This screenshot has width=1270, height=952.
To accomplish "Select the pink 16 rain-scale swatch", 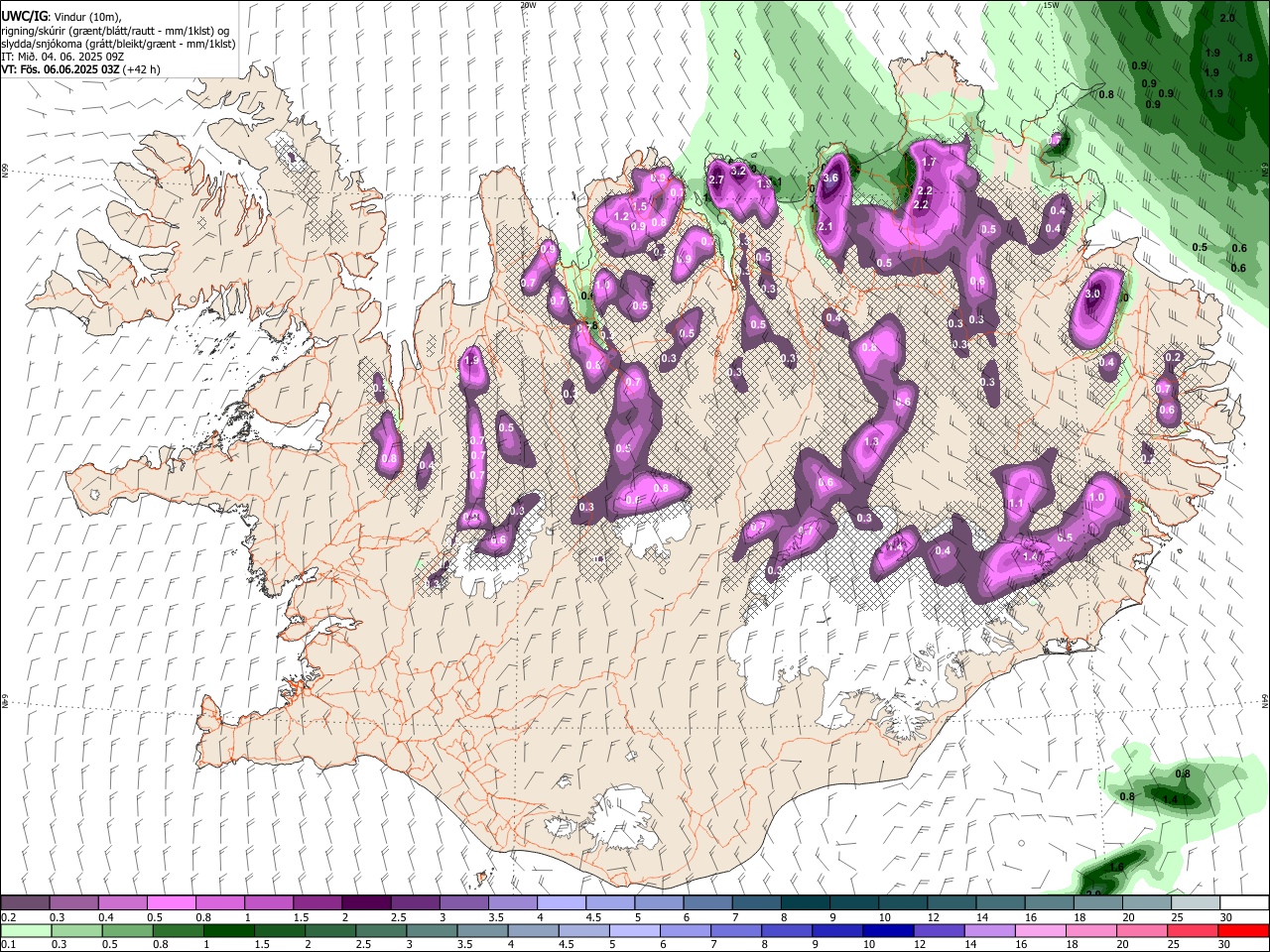I will click(x=1039, y=930).
